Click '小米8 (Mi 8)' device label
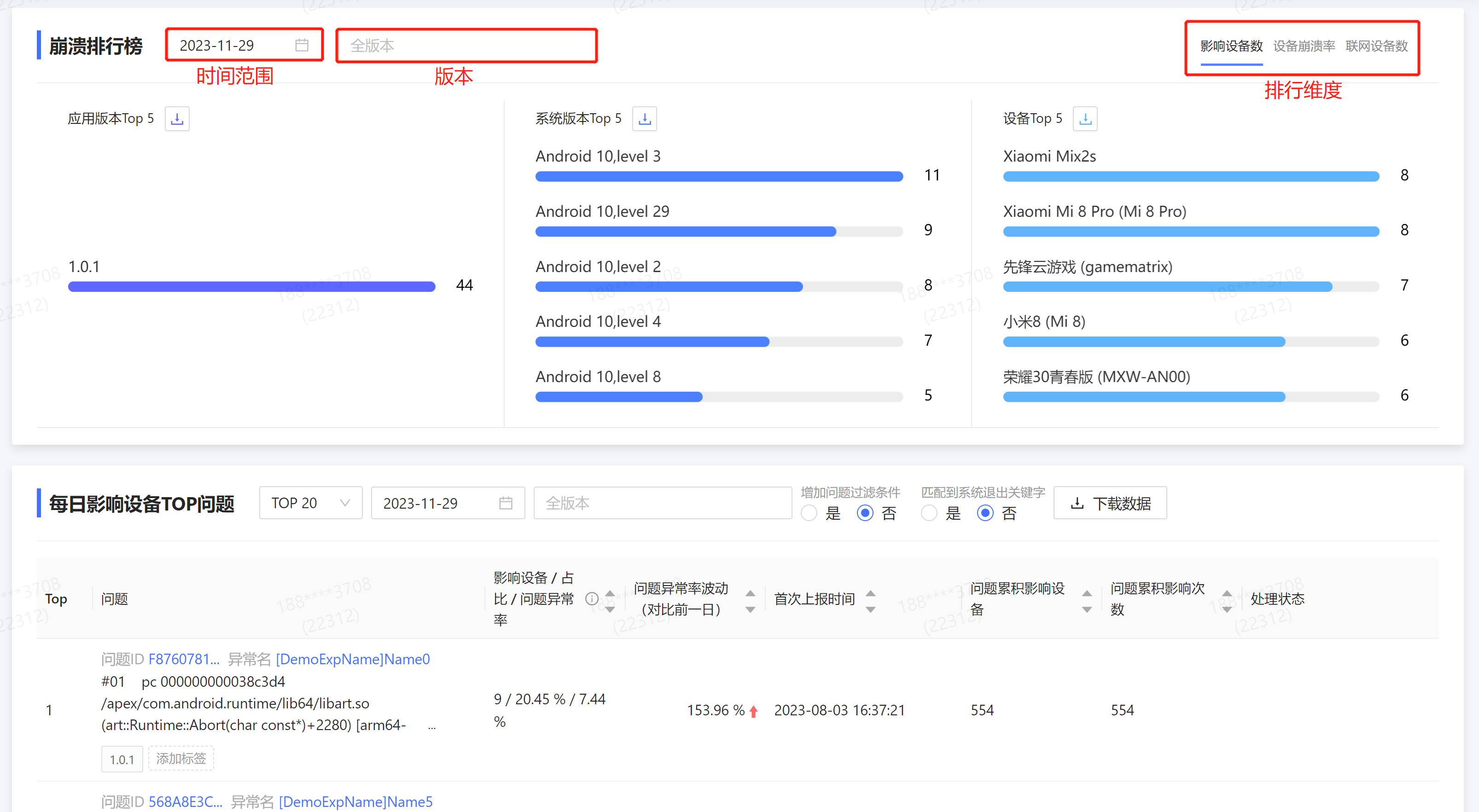The width and height of the screenshot is (1479, 812). tap(1044, 321)
